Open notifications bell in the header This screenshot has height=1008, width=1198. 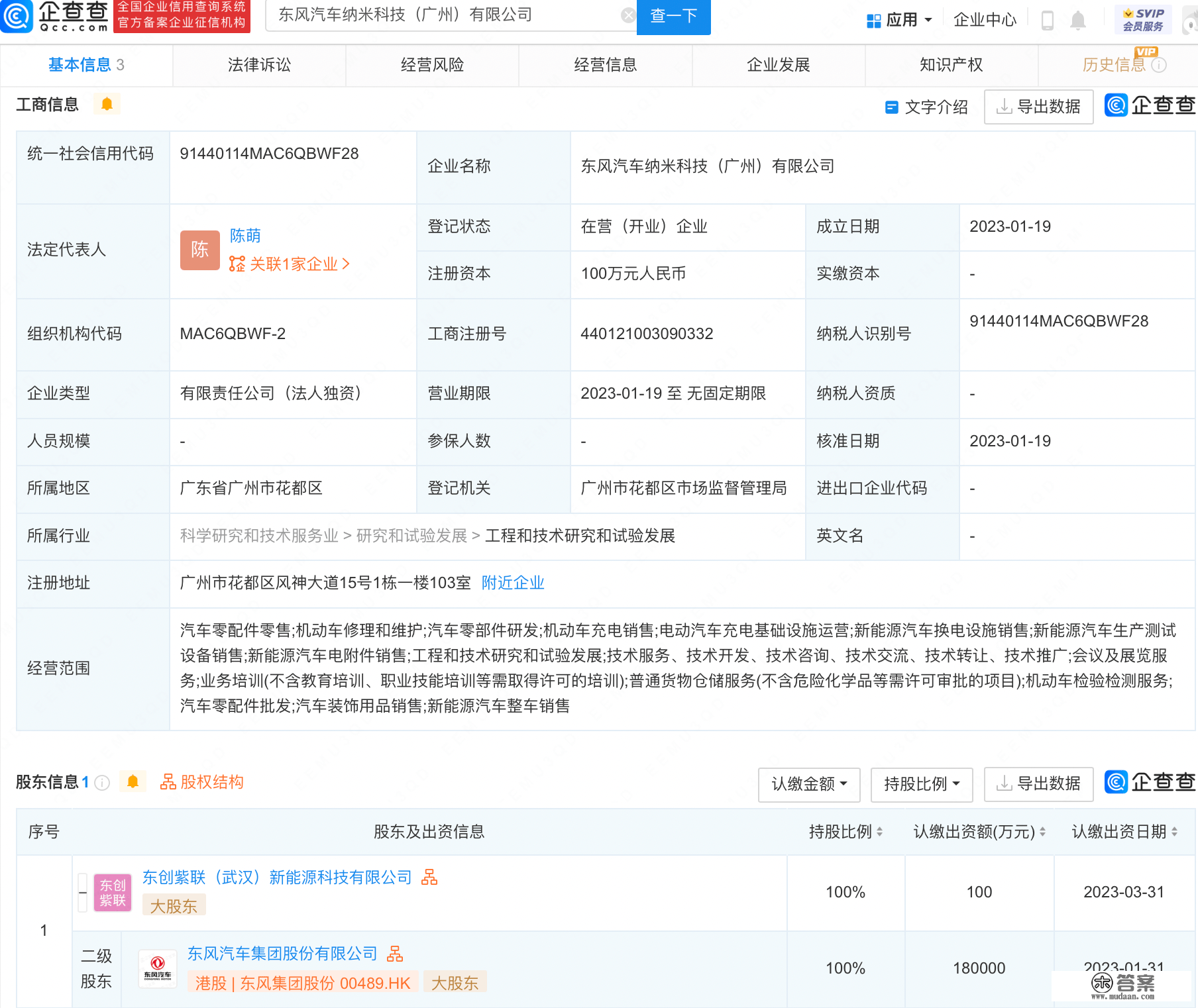pos(1078,21)
